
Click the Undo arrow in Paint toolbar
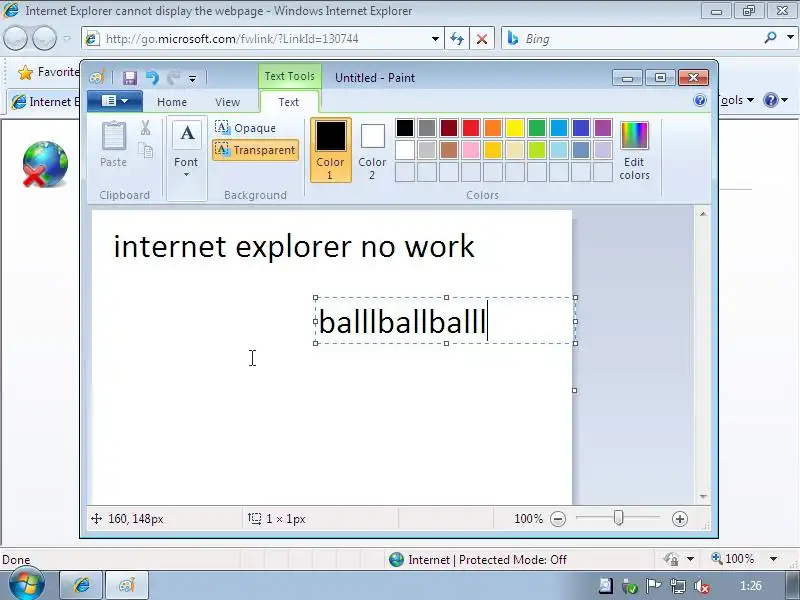(x=152, y=78)
